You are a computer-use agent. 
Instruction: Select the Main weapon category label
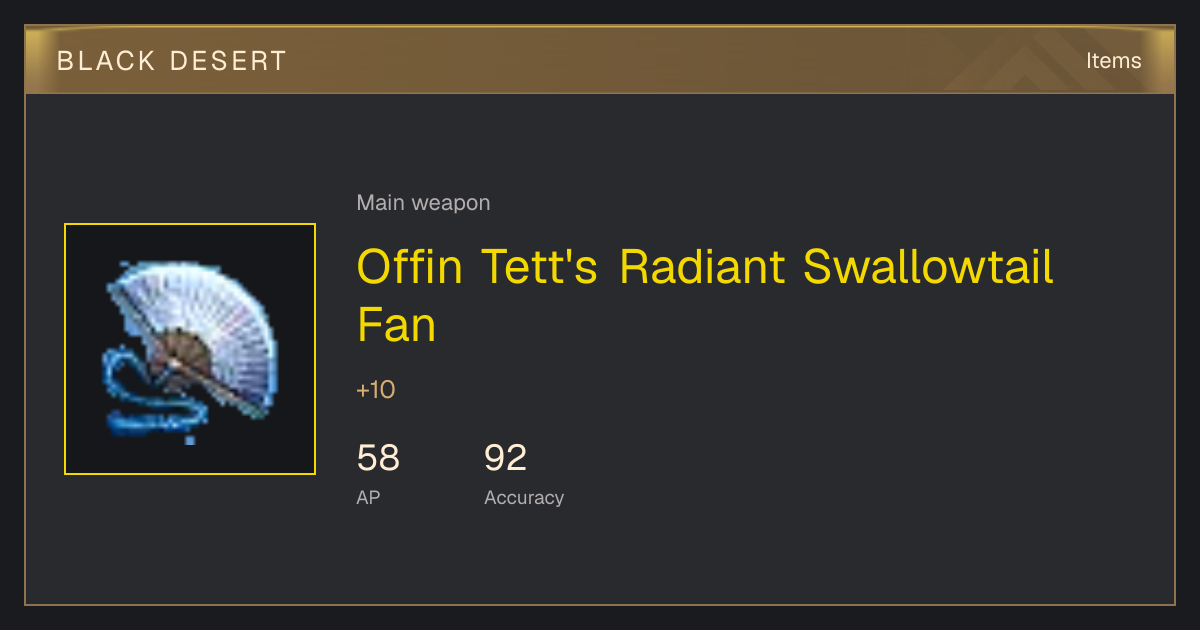pos(423,203)
